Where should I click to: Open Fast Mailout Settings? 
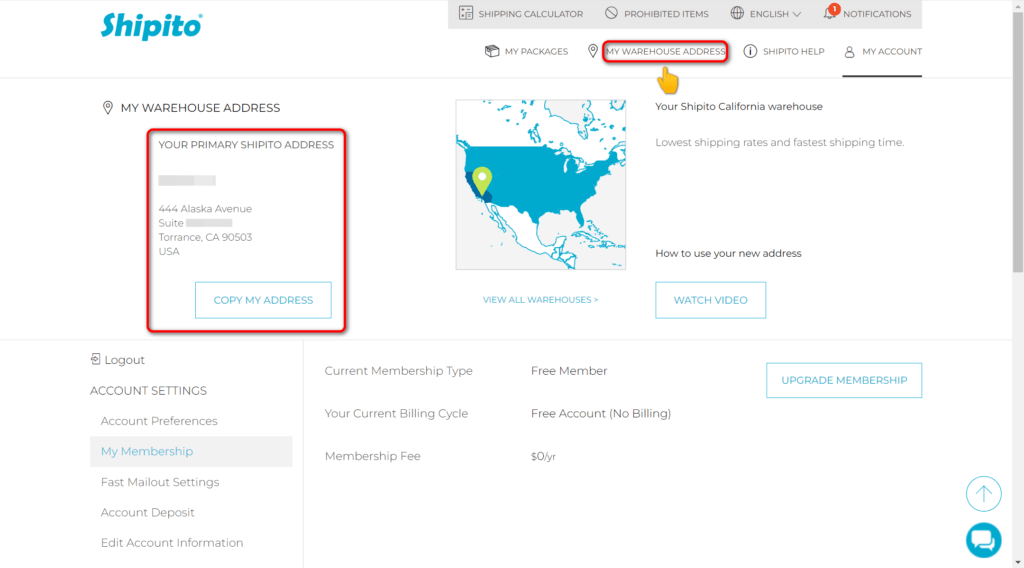[x=160, y=482]
